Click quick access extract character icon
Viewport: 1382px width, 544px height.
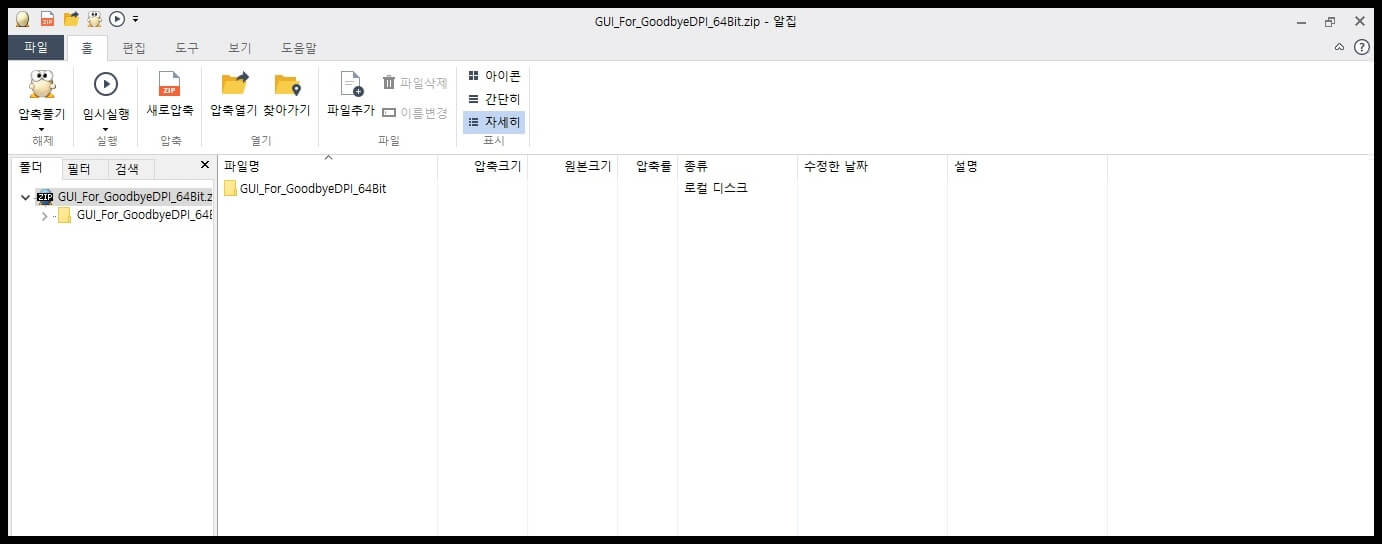click(x=95, y=19)
